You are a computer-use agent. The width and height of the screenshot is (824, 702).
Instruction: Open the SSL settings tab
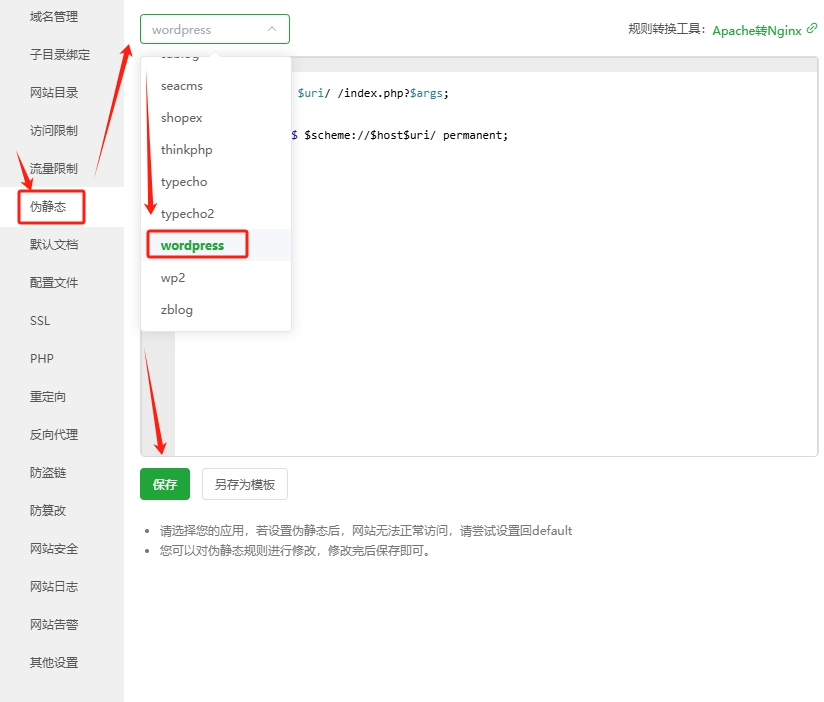(40, 321)
